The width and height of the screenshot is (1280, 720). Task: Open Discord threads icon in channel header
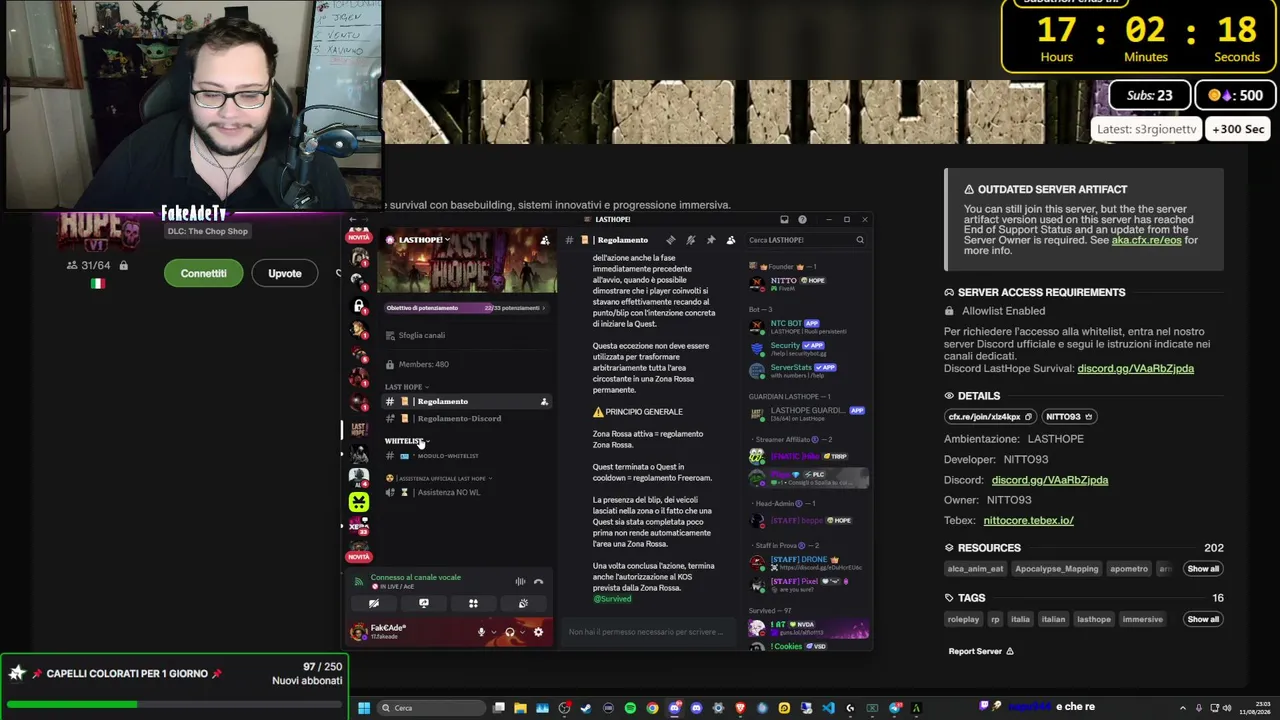pos(671,240)
